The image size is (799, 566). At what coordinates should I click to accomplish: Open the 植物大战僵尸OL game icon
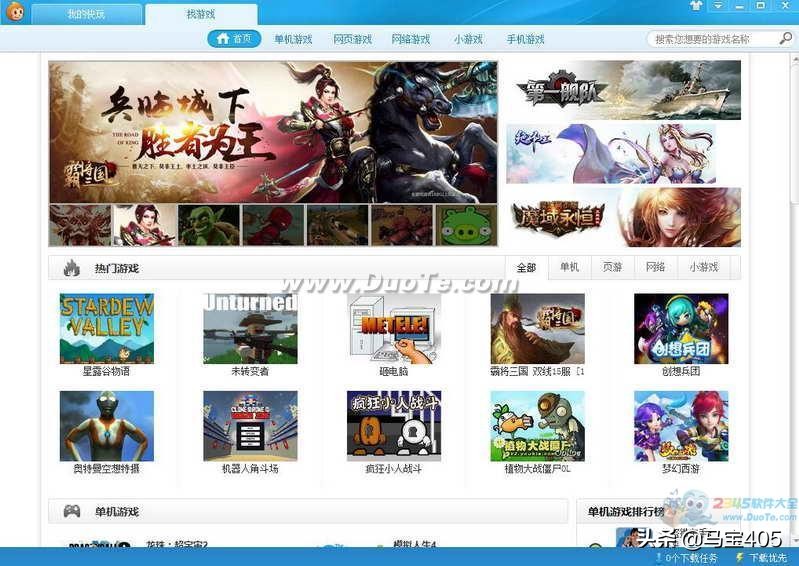click(538, 426)
